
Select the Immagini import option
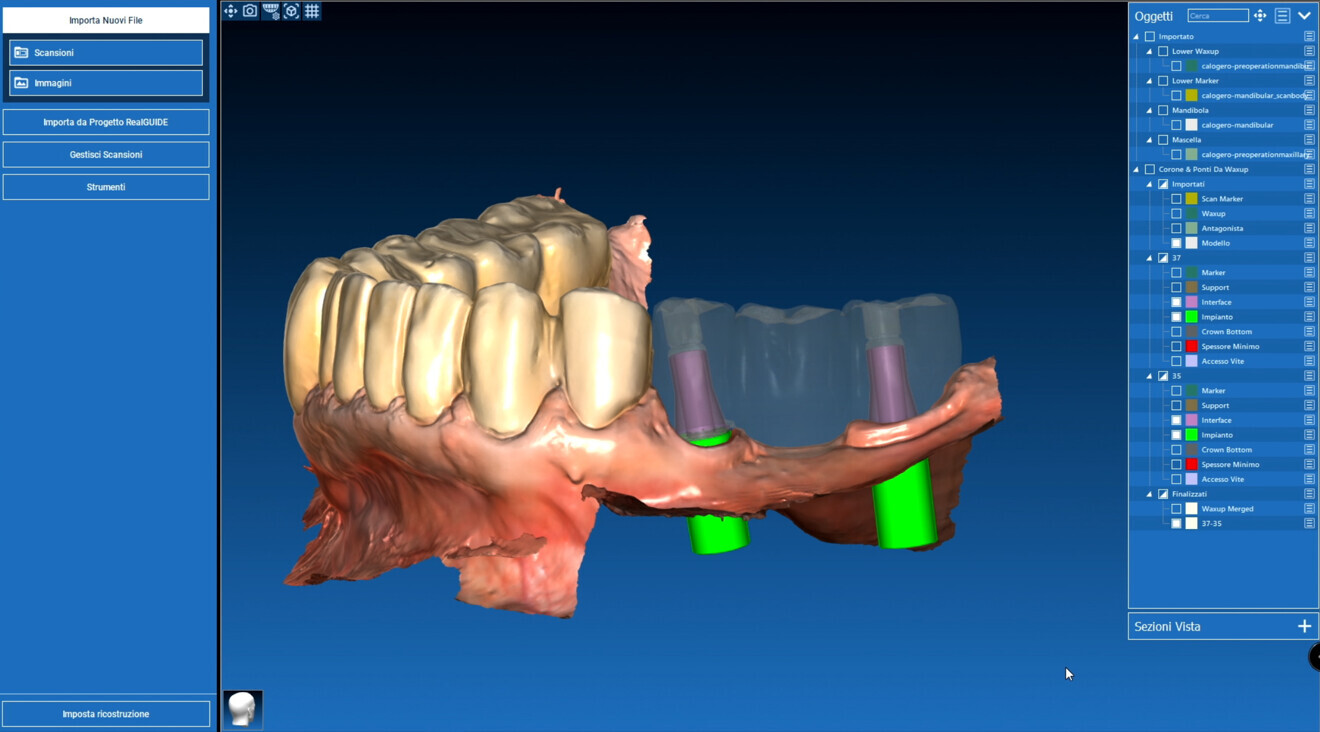[x=106, y=83]
